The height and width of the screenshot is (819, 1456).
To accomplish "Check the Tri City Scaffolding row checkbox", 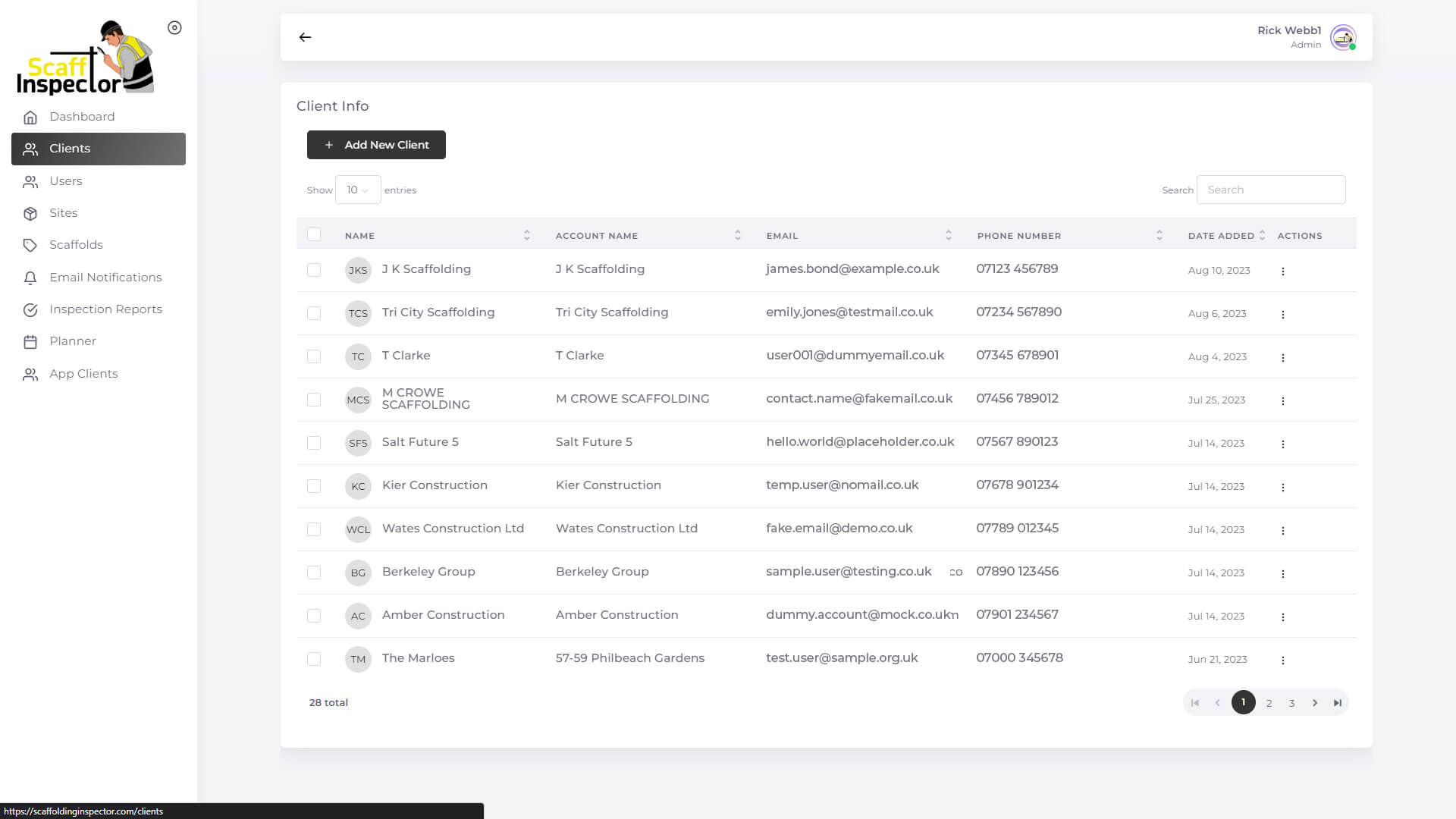I will click(314, 313).
